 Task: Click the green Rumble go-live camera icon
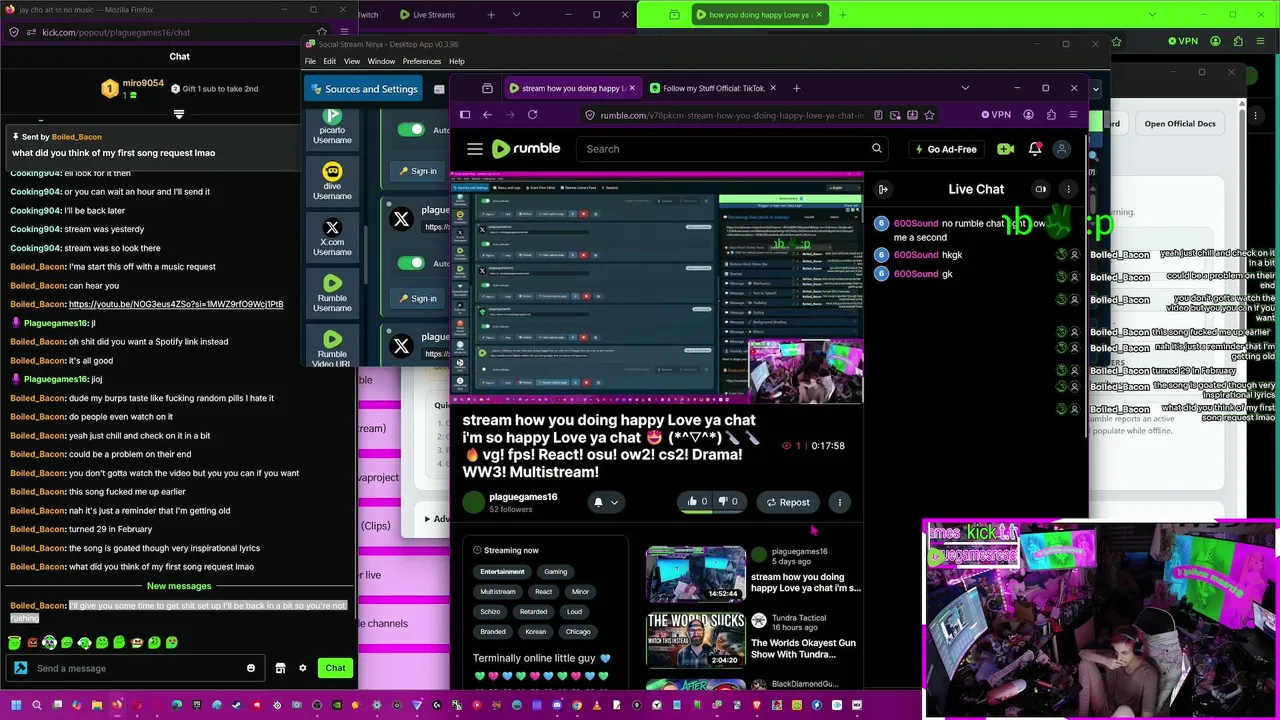pyautogui.click(x=1006, y=149)
